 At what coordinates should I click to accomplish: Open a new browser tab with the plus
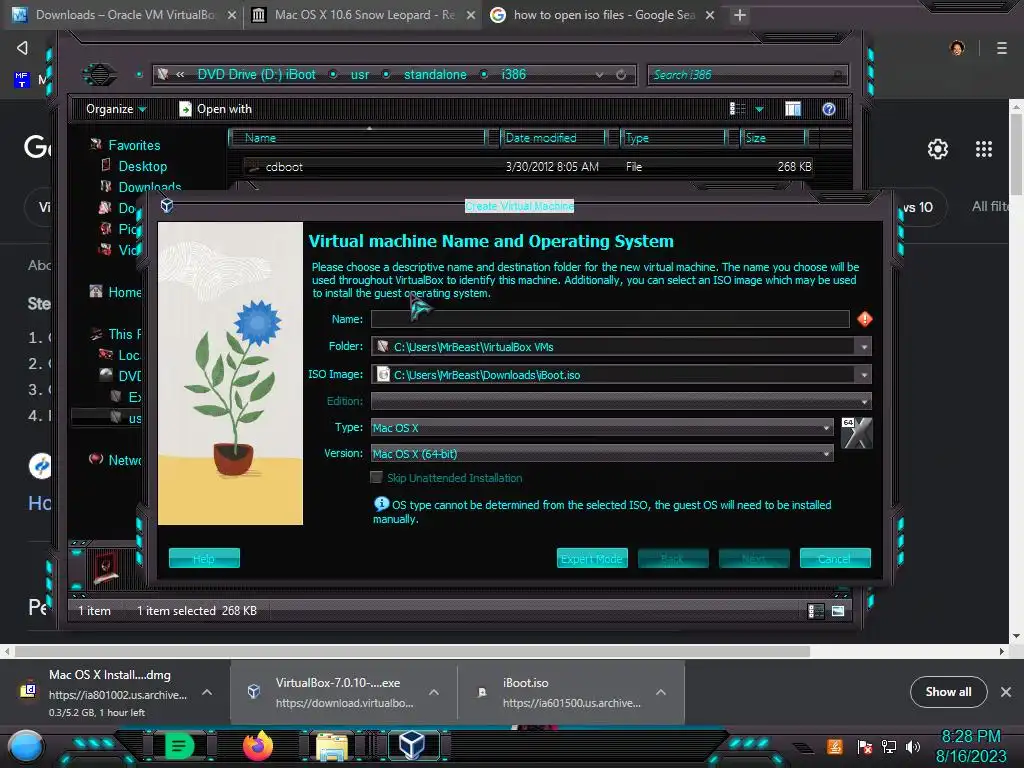tap(739, 14)
